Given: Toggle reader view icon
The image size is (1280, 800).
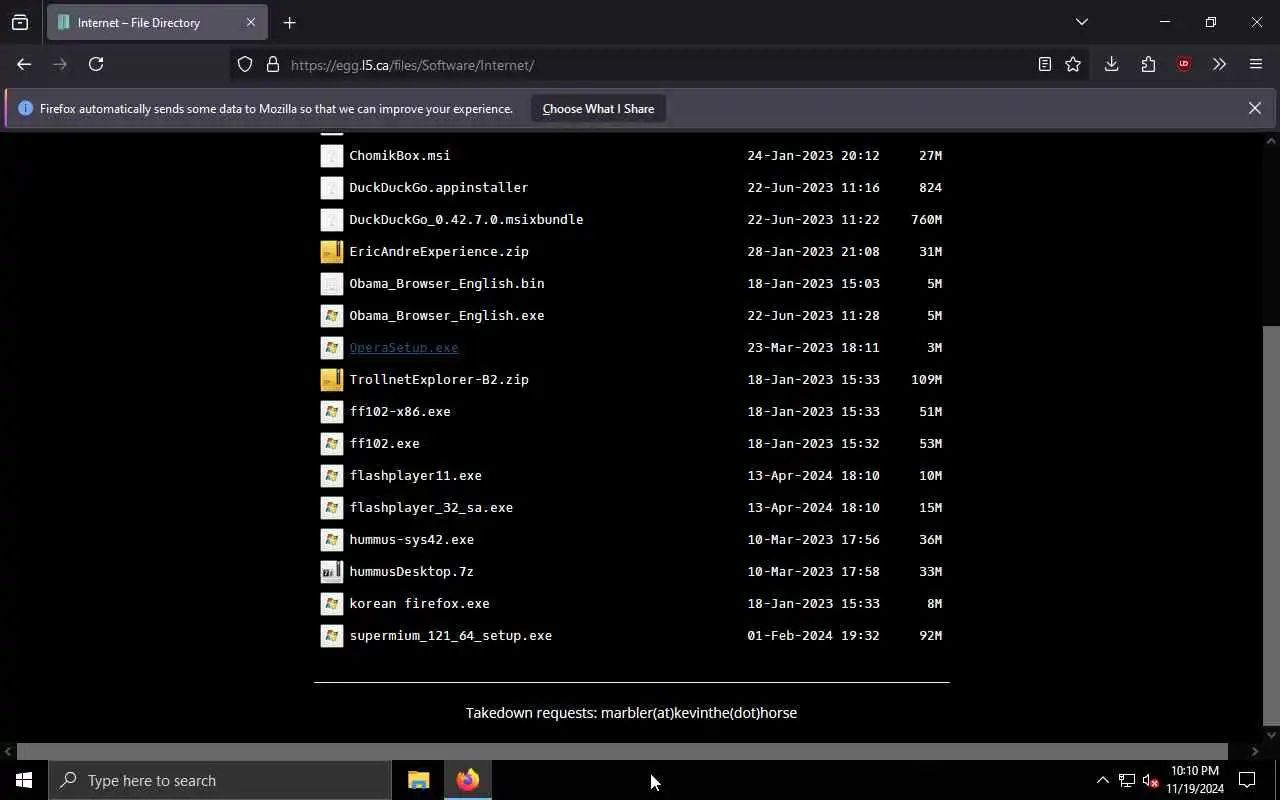Looking at the screenshot, I should [1044, 64].
